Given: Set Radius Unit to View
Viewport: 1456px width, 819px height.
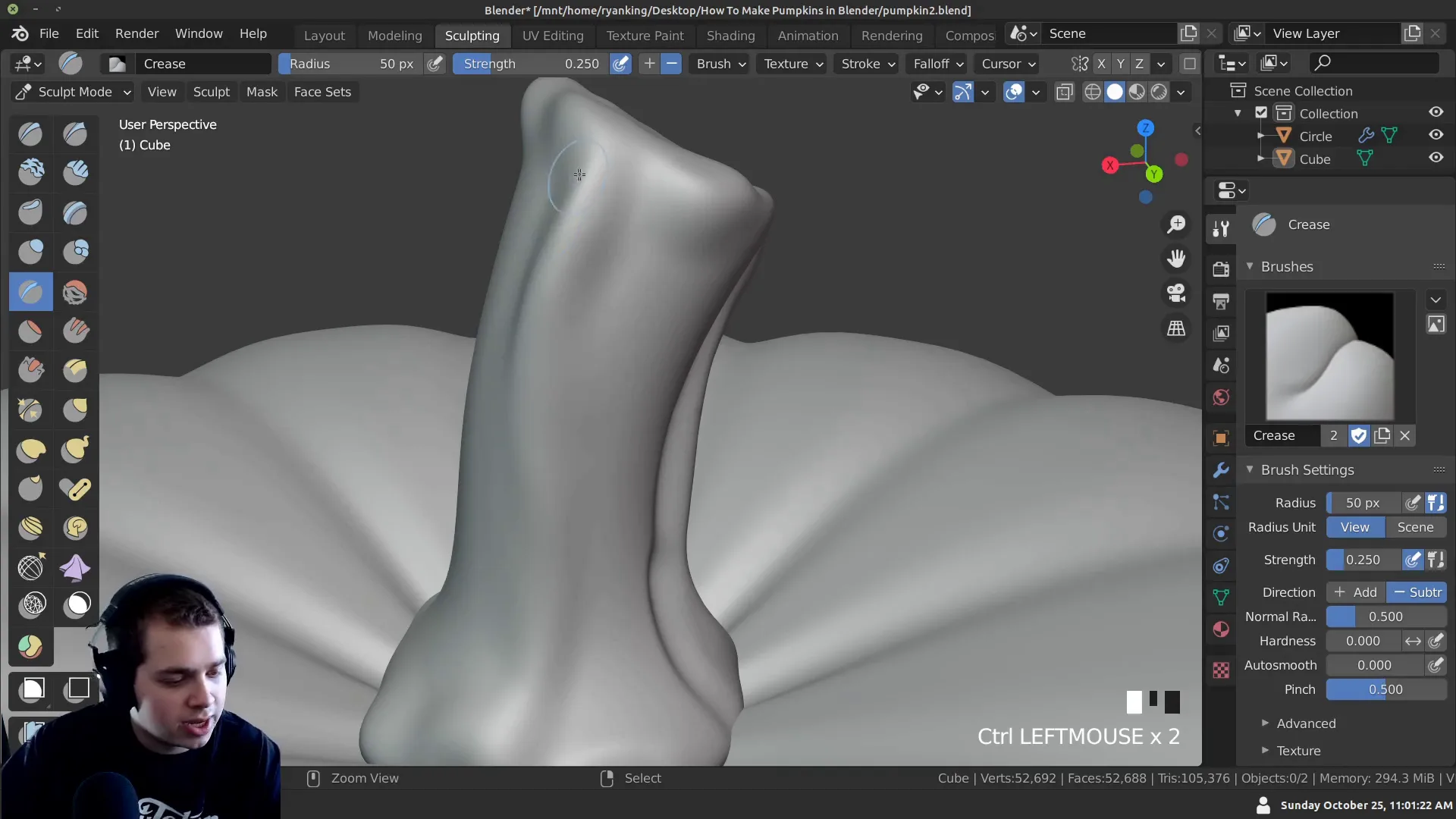Looking at the screenshot, I should coord(1355,527).
